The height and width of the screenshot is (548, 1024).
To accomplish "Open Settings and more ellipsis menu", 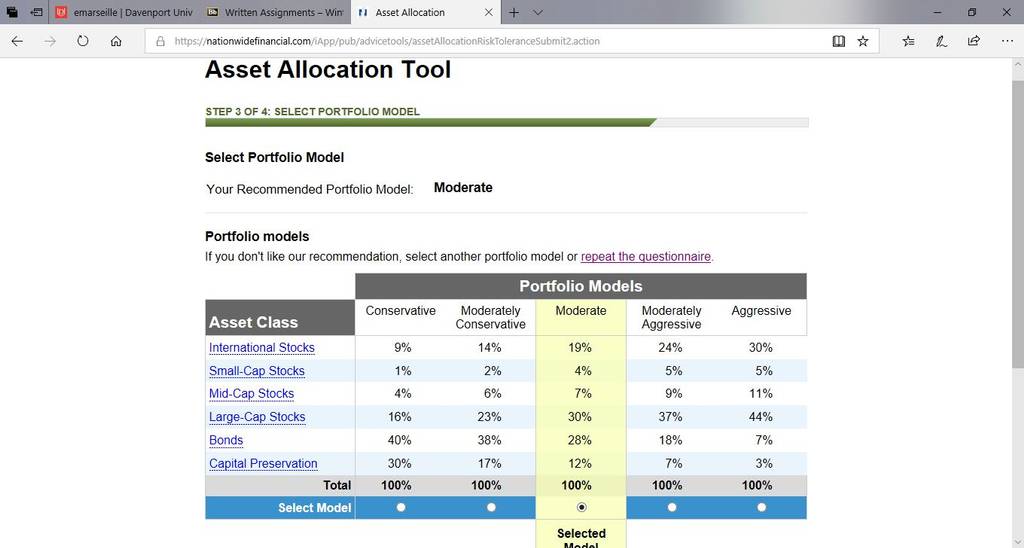I will pyautogui.click(x=1007, y=41).
